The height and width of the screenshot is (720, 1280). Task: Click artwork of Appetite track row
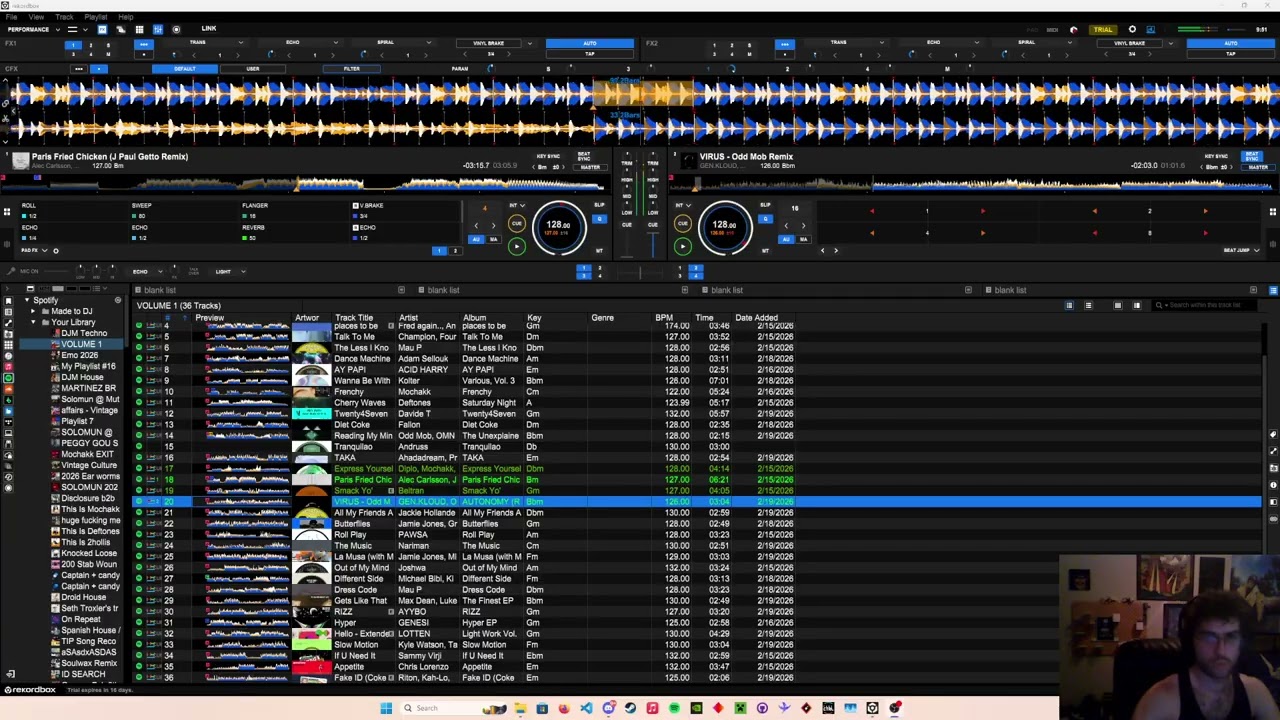(312, 667)
